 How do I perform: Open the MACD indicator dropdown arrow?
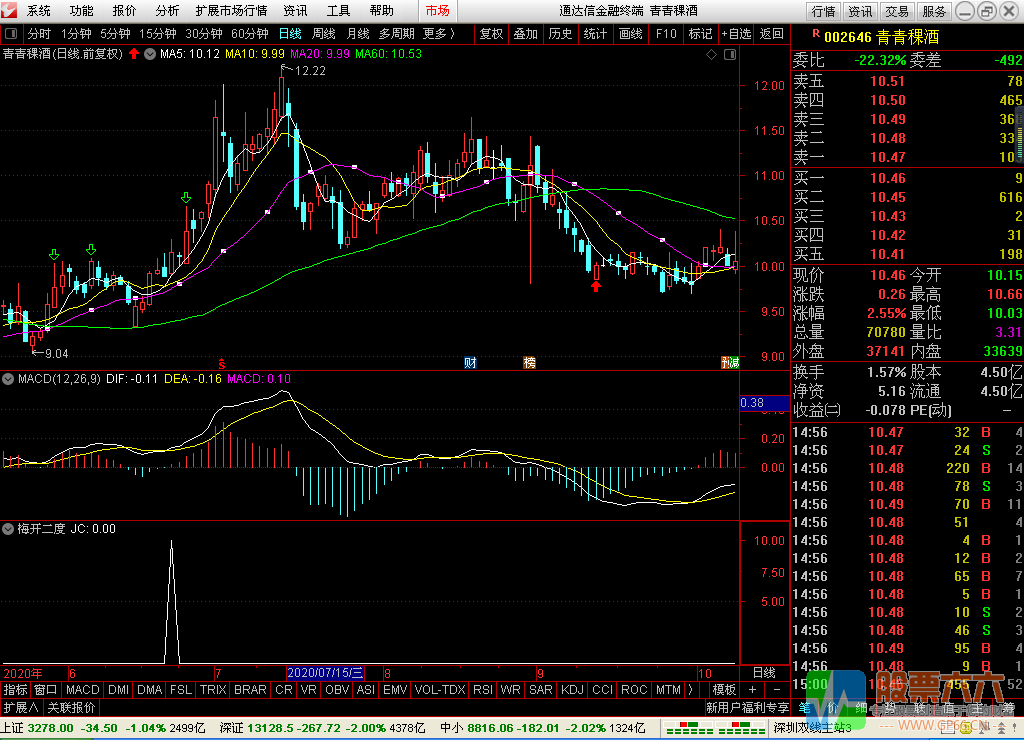pos(9,379)
